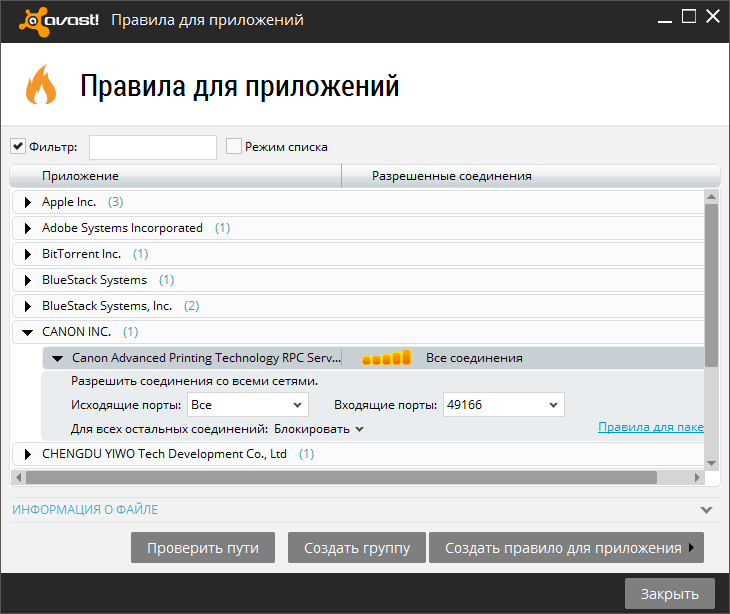730x614 pixels.
Task: Click ИНФОРМАЦИЯ О ФАЙЛЕ heading text
Action: (85, 510)
